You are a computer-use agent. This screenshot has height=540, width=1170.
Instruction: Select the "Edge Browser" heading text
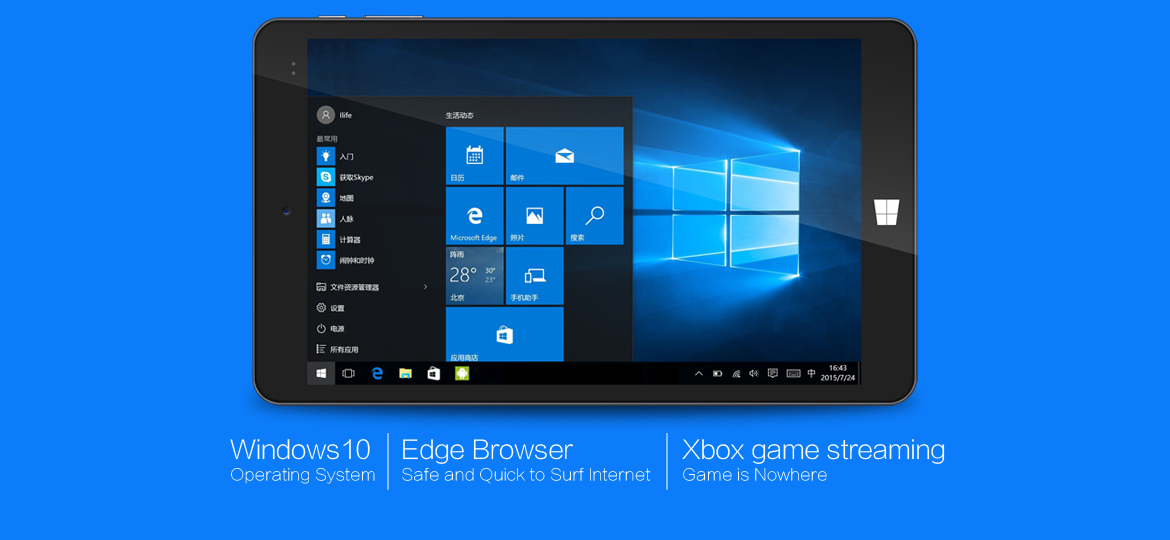tap(487, 450)
